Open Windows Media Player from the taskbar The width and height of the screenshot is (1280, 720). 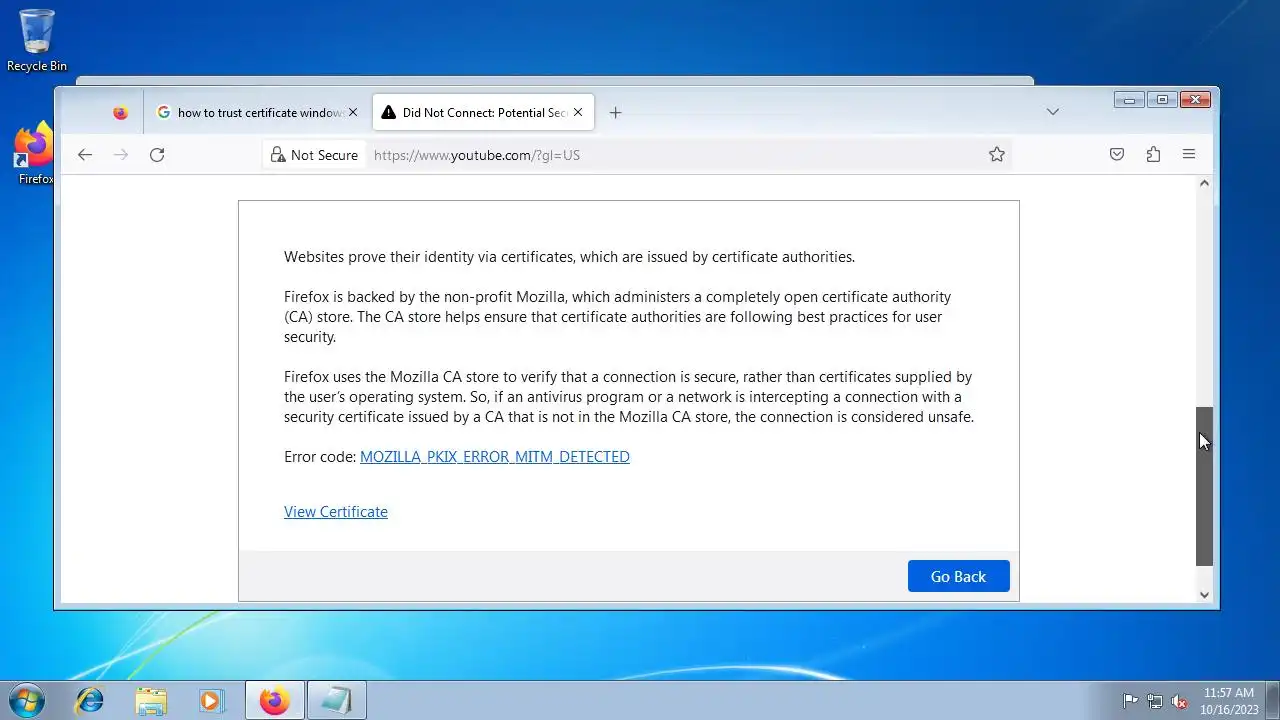click(x=211, y=701)
